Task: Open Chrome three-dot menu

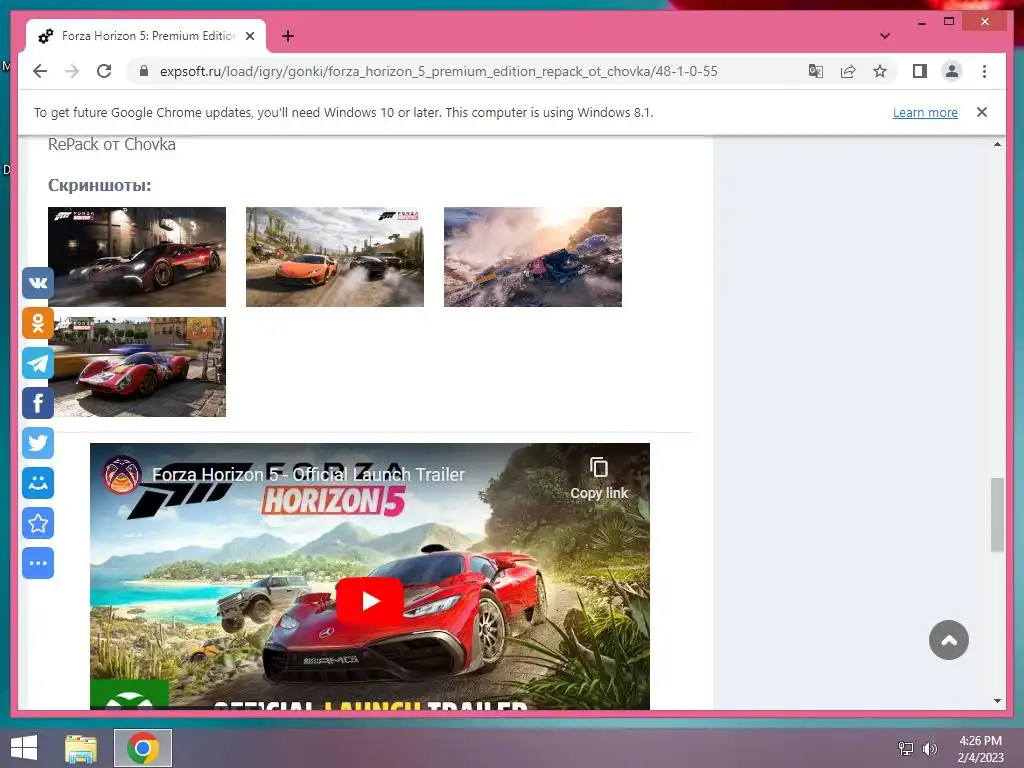Action: tap(984, 71)
